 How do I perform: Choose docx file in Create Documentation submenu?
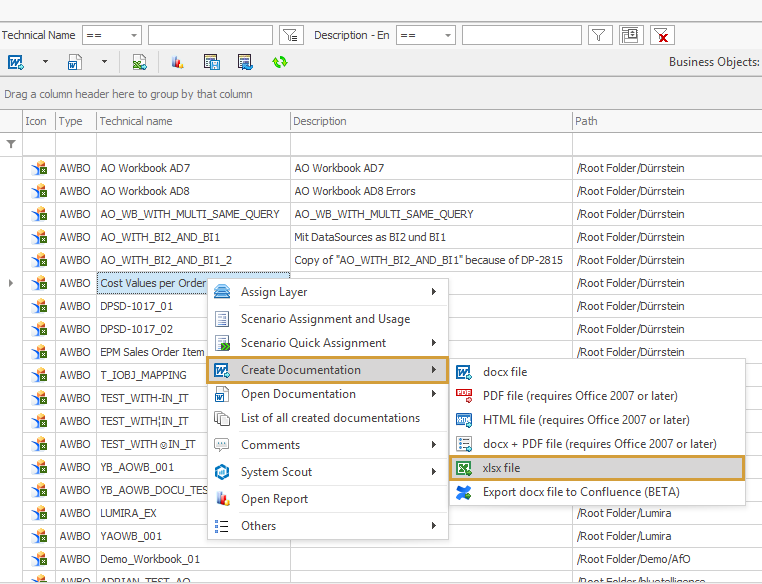505,372
